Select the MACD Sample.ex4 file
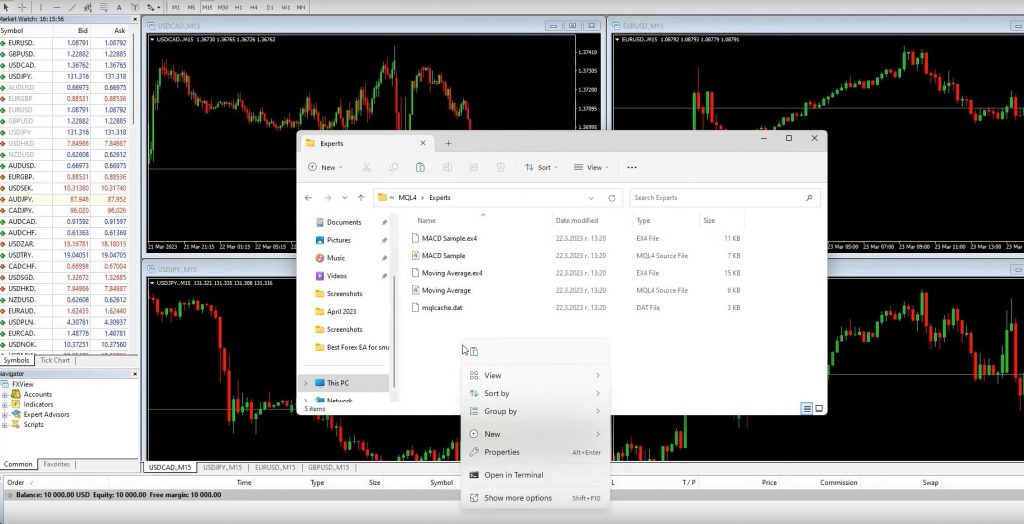Image resolution: width=1024 pixels, height=524 pixels. pos(449,238)
